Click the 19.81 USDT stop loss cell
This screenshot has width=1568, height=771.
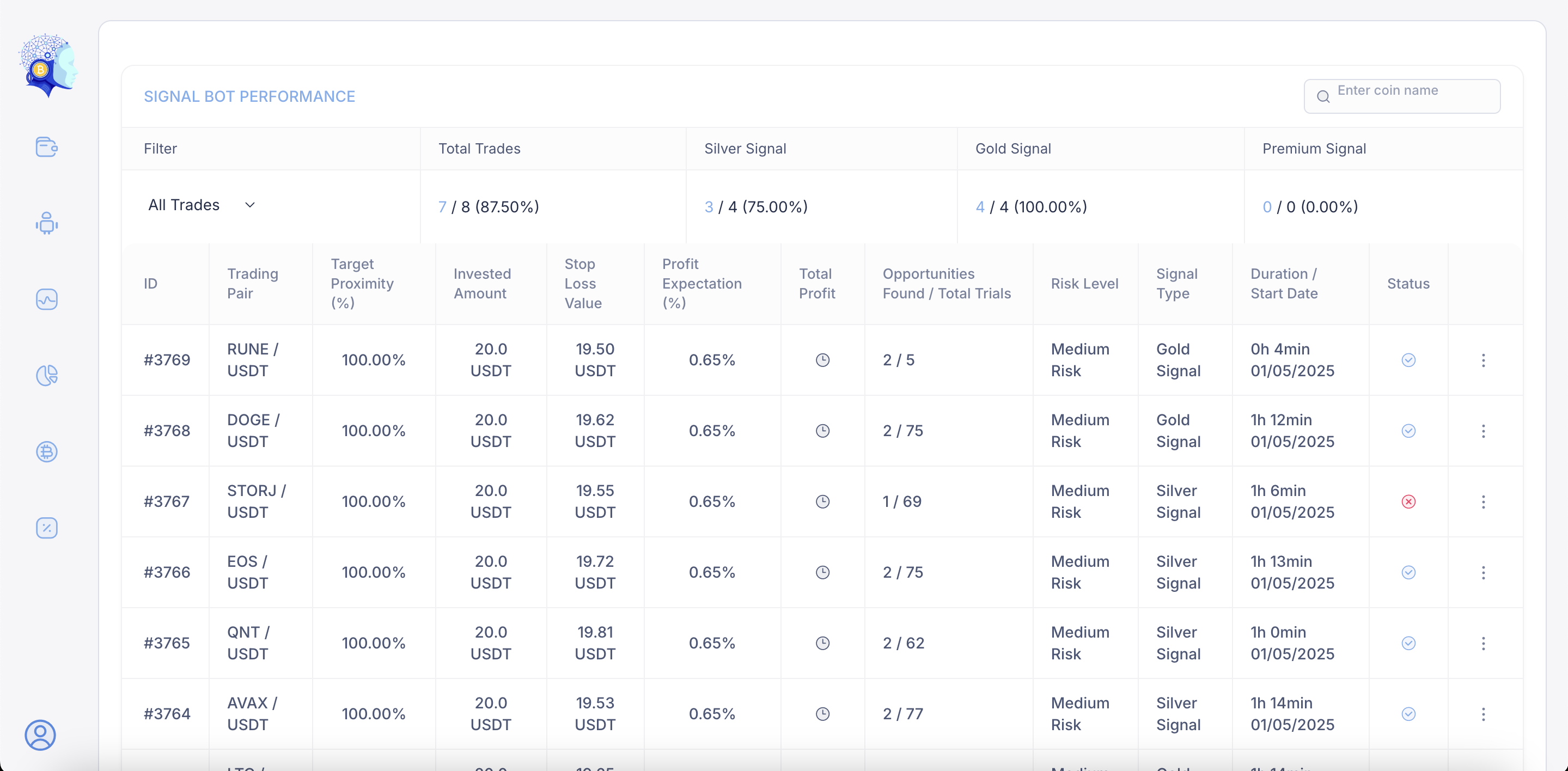[x=595, y=643]
